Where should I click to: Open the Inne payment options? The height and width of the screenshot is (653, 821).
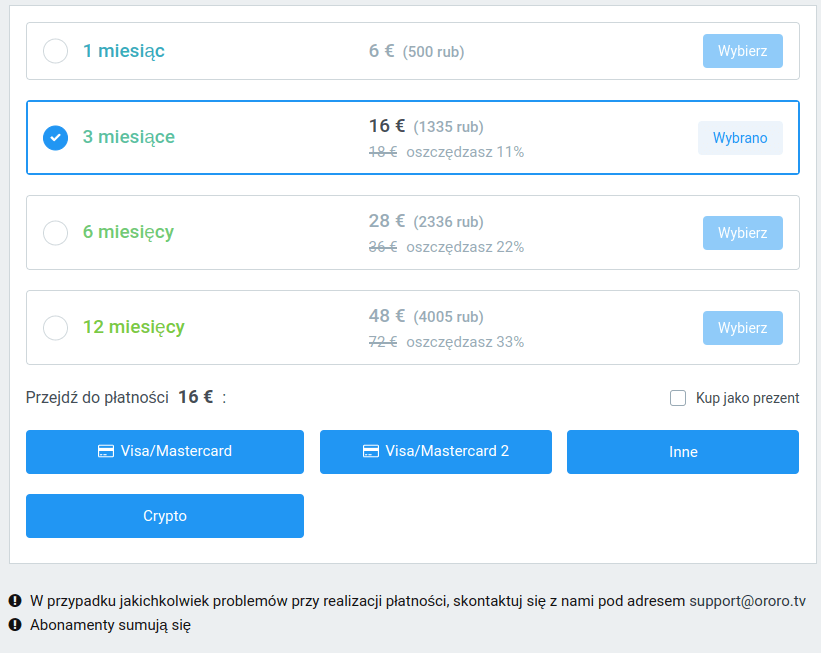pyautogui.click(x=683, y=451)
